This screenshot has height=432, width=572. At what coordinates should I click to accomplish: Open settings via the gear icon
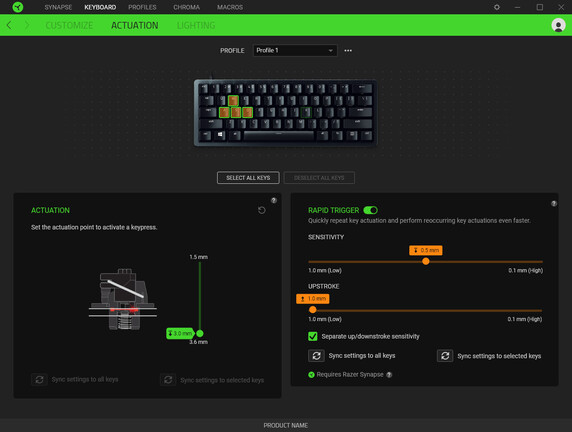(496, 7)
